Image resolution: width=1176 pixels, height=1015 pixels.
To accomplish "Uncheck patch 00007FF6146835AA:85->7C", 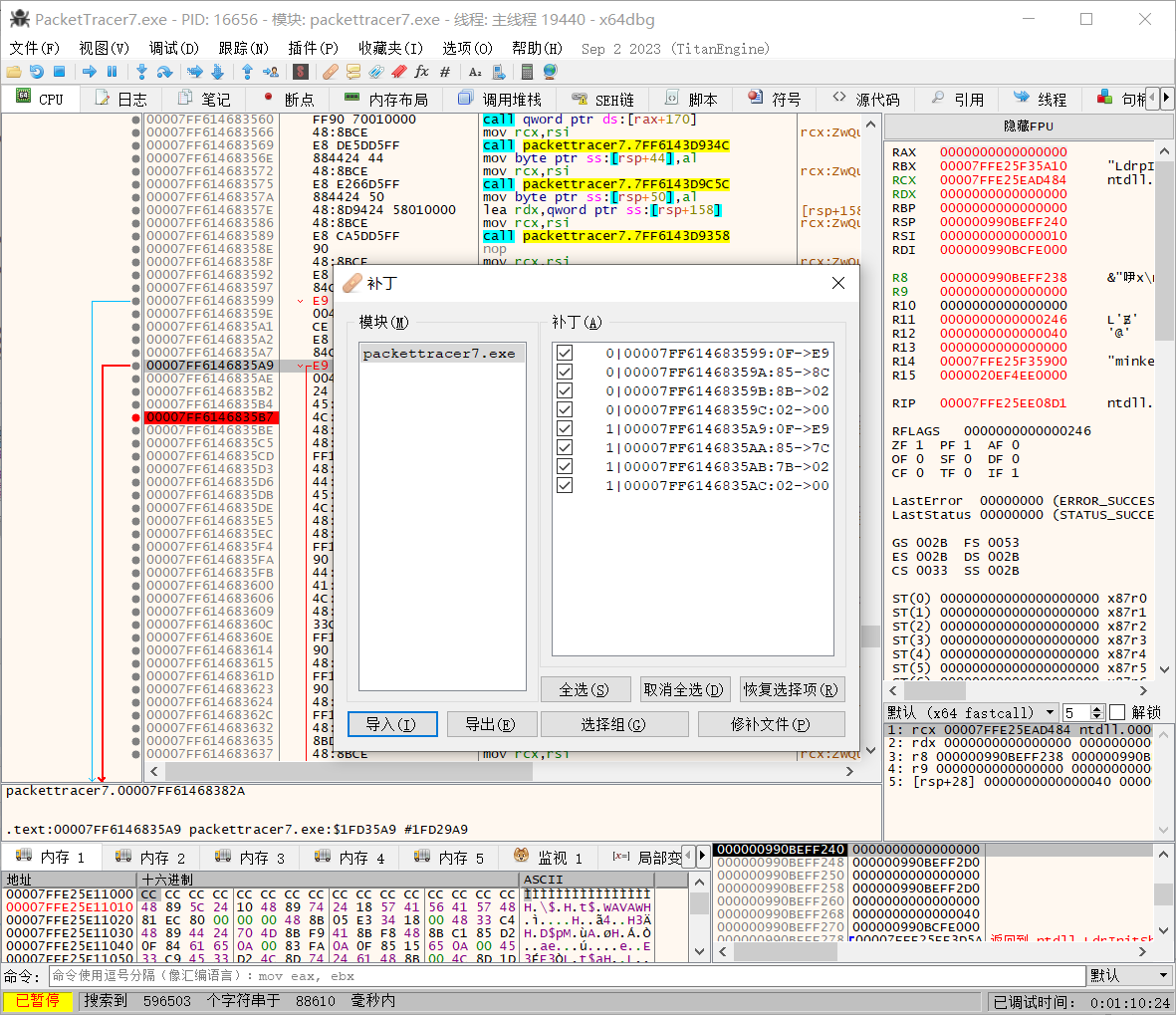I will pyautogui.click(x=565, y=447).
